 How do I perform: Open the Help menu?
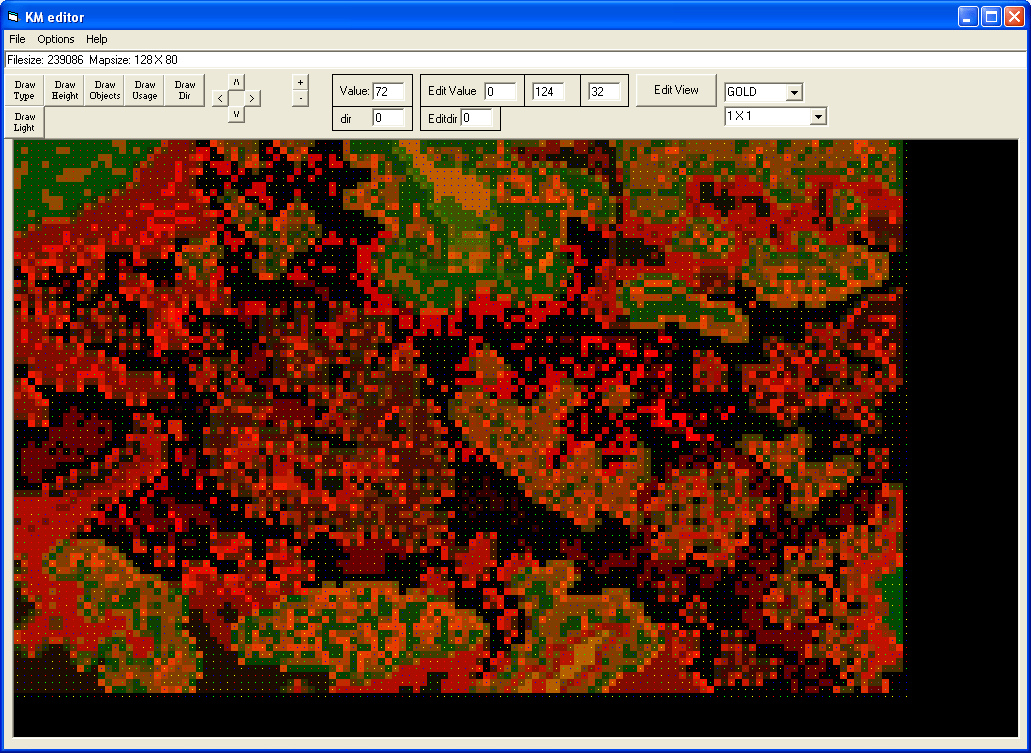97,39
